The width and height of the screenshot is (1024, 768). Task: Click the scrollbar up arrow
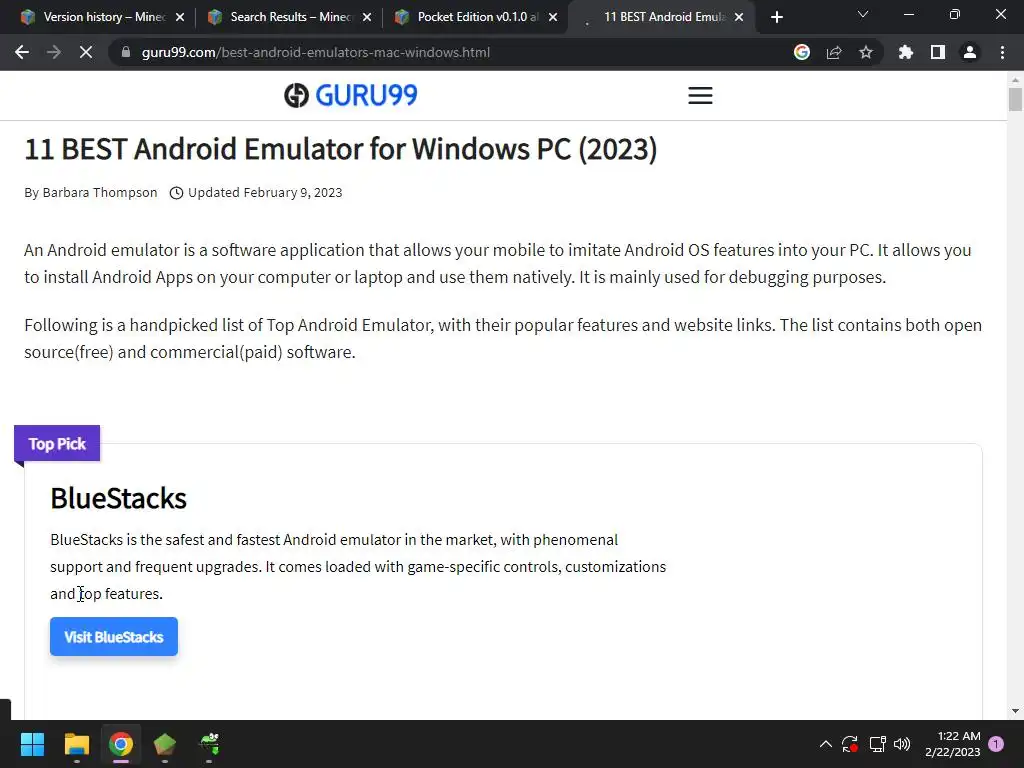(1015, 80)
